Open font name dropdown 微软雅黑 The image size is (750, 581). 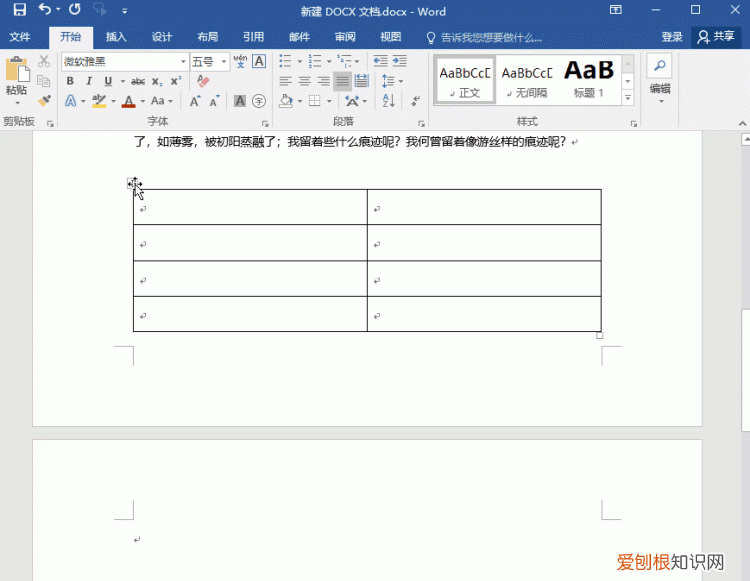pos(183,62)
